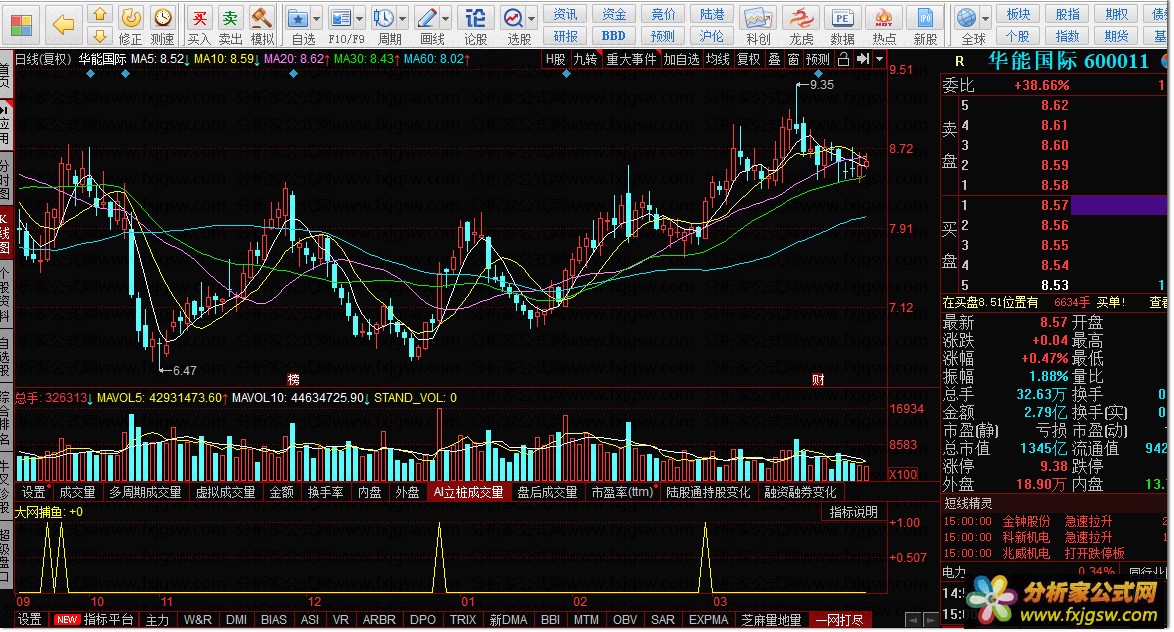This screenshot has width=1174, height=632.
Task: Open 设置 next to 成交量 tab
Action: (x=33, y=492)
